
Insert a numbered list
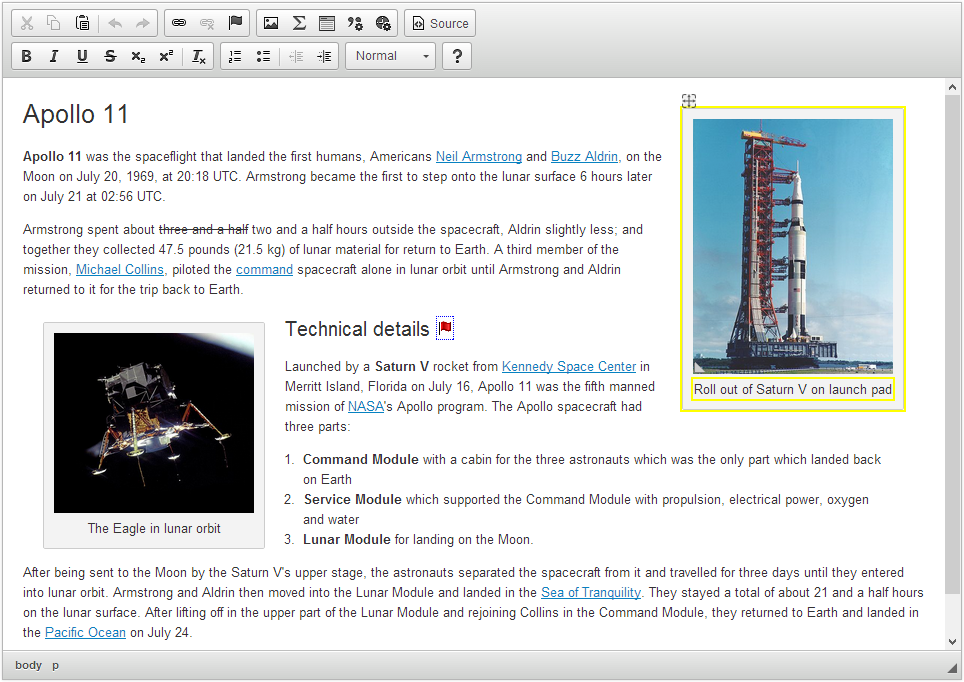click(x=235, y=56)
